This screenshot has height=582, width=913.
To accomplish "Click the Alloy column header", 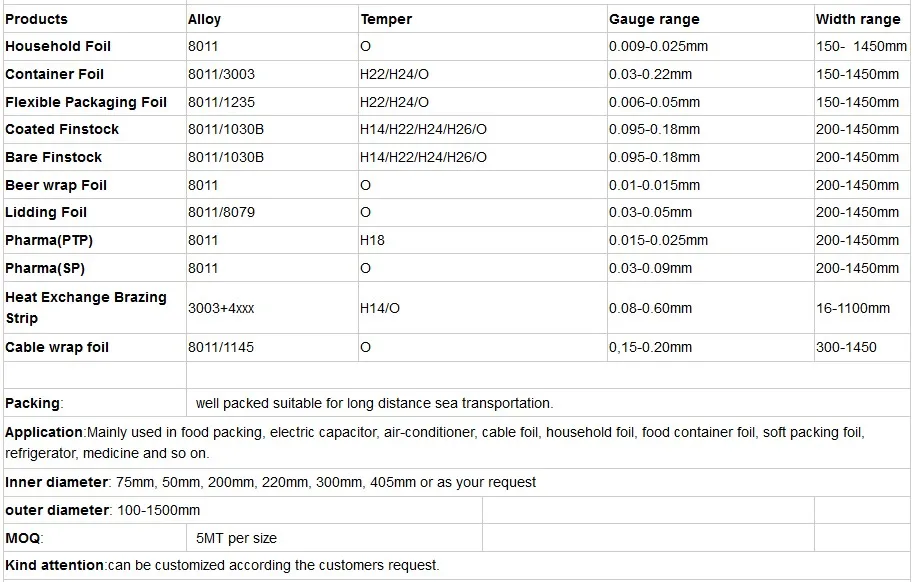I will pyautogui.click(x=205, y=19).
